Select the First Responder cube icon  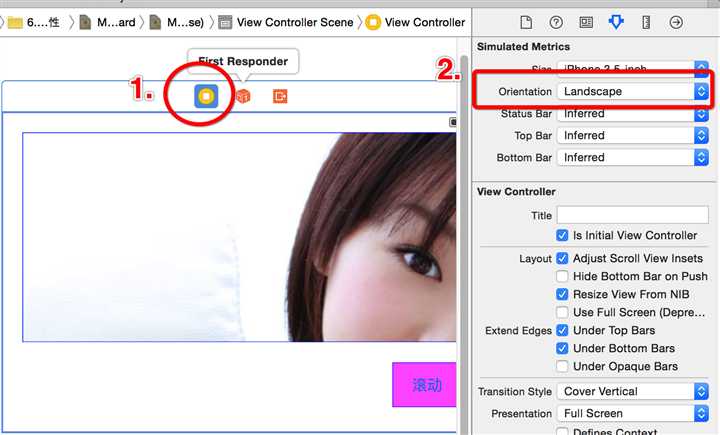point(243,96)
